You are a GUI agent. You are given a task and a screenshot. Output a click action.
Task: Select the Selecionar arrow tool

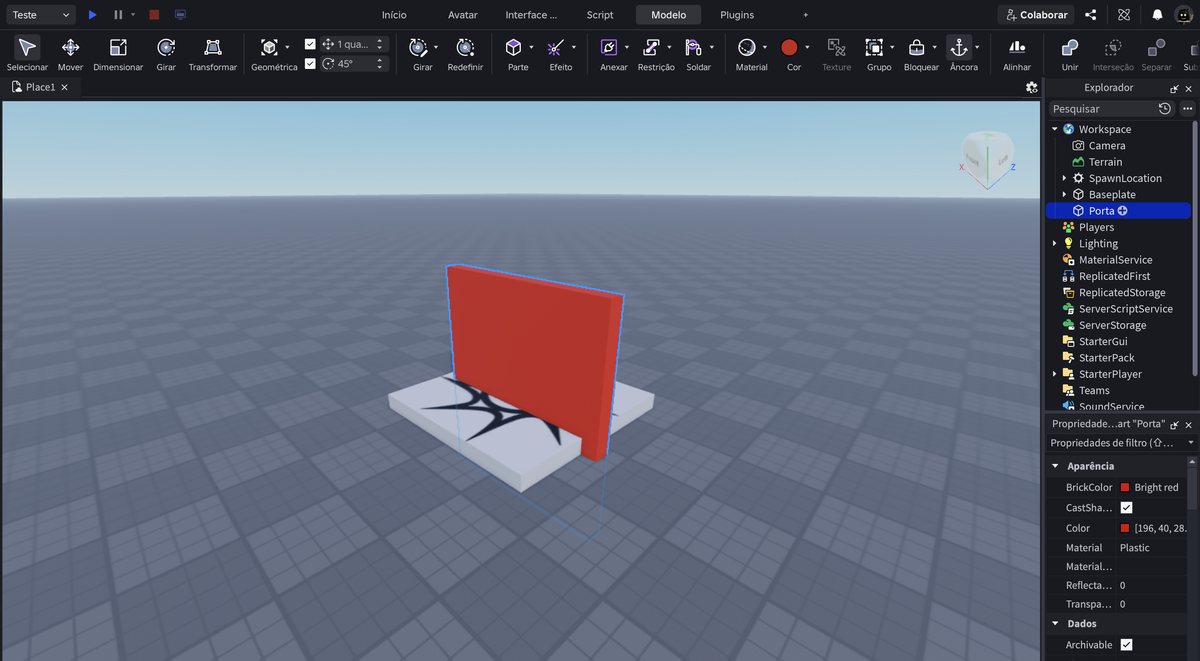[27, 48]
